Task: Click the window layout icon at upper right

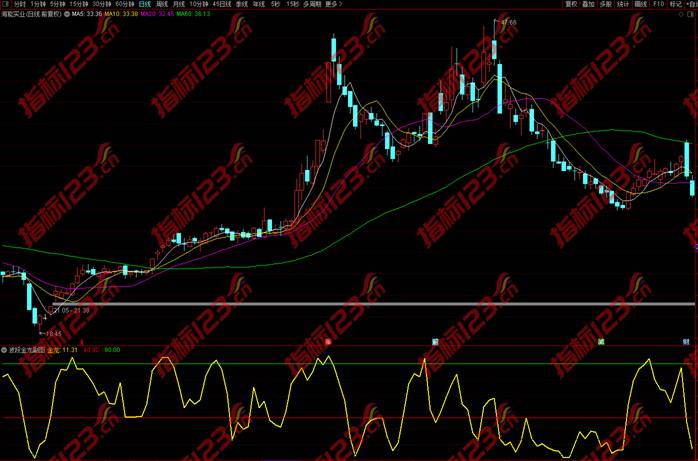Action: coord(692,14)
